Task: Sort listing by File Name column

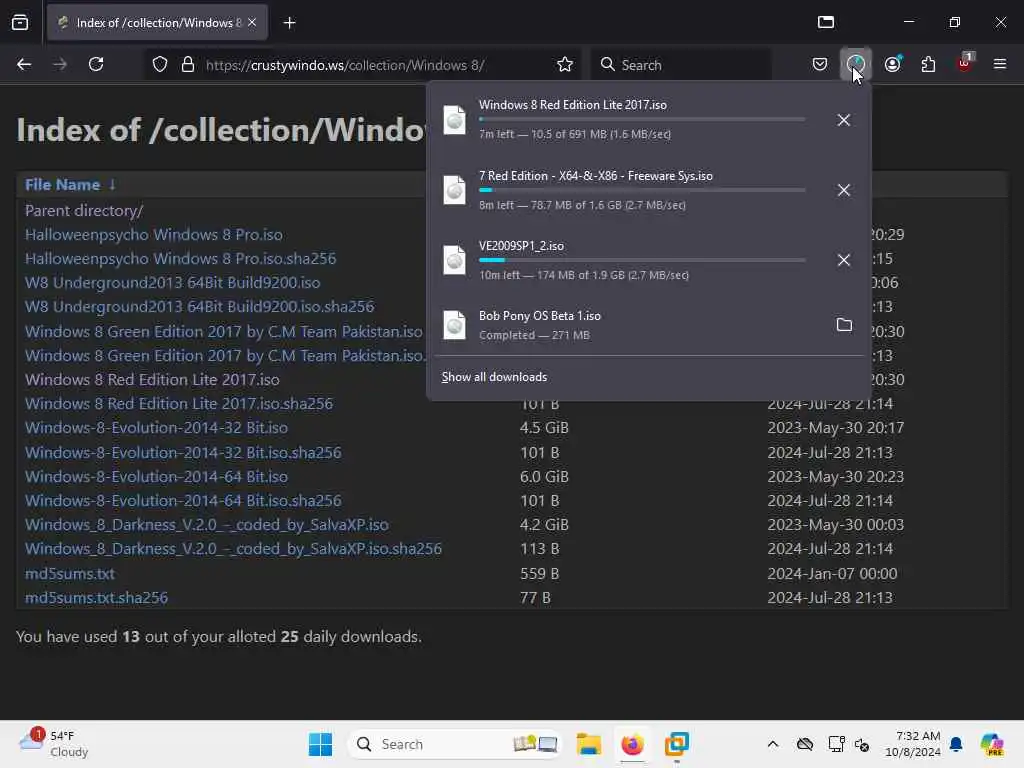Action: click(70, 185)
